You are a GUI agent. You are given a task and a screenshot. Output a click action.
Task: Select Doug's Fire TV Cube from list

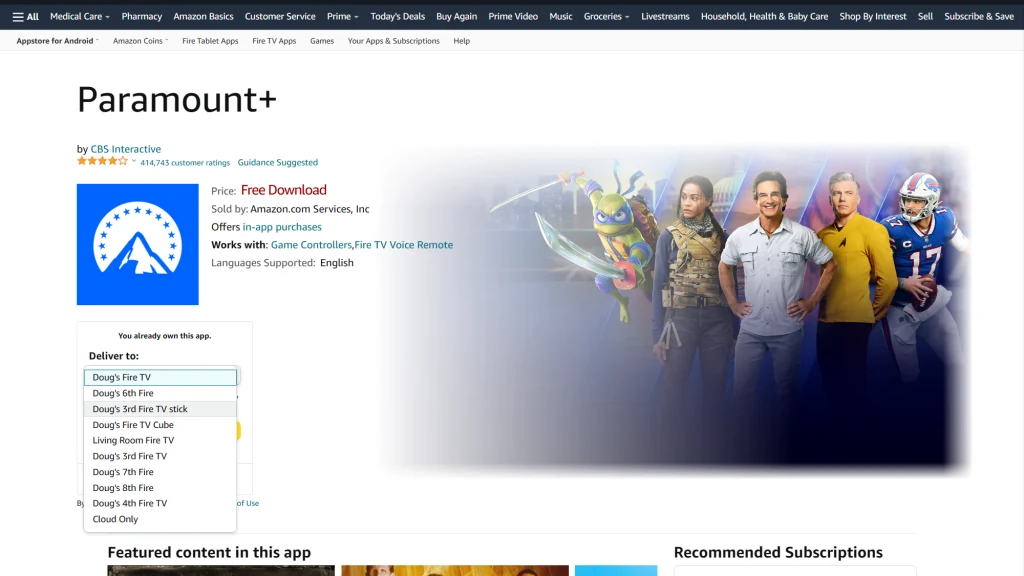[x=133, y=425]
